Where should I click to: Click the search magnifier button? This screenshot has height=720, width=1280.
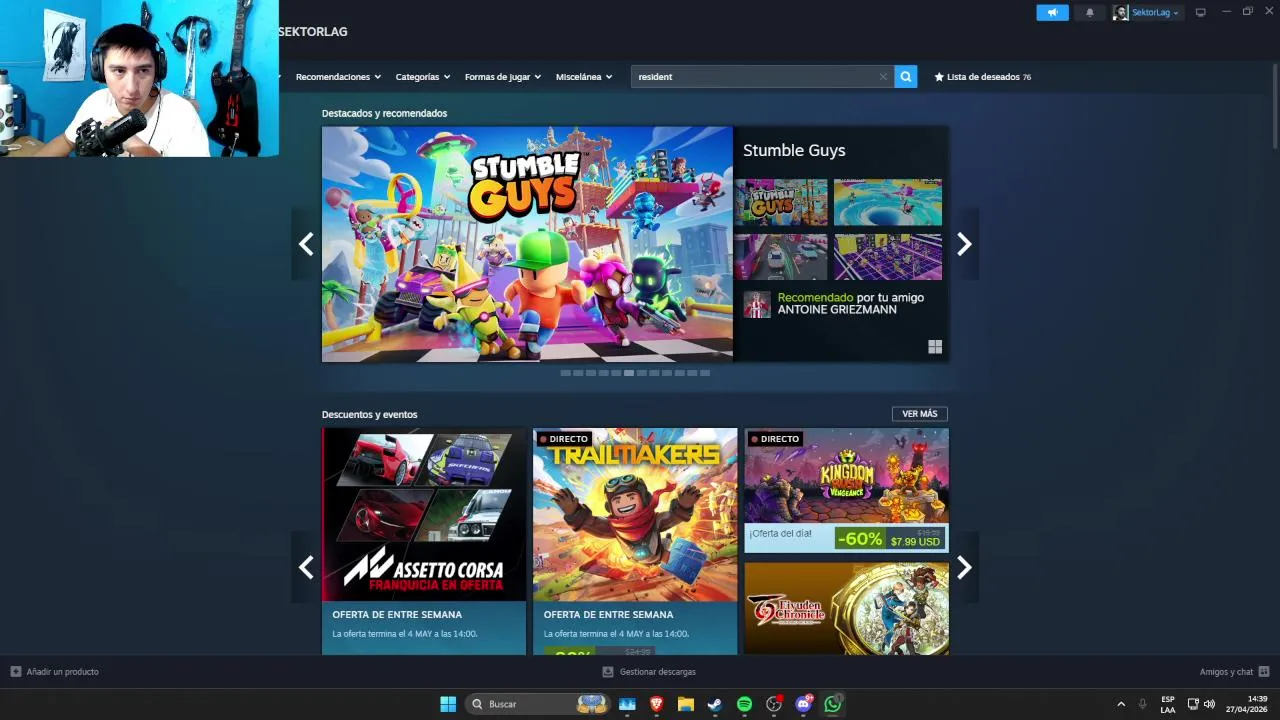tap(906, 77)
